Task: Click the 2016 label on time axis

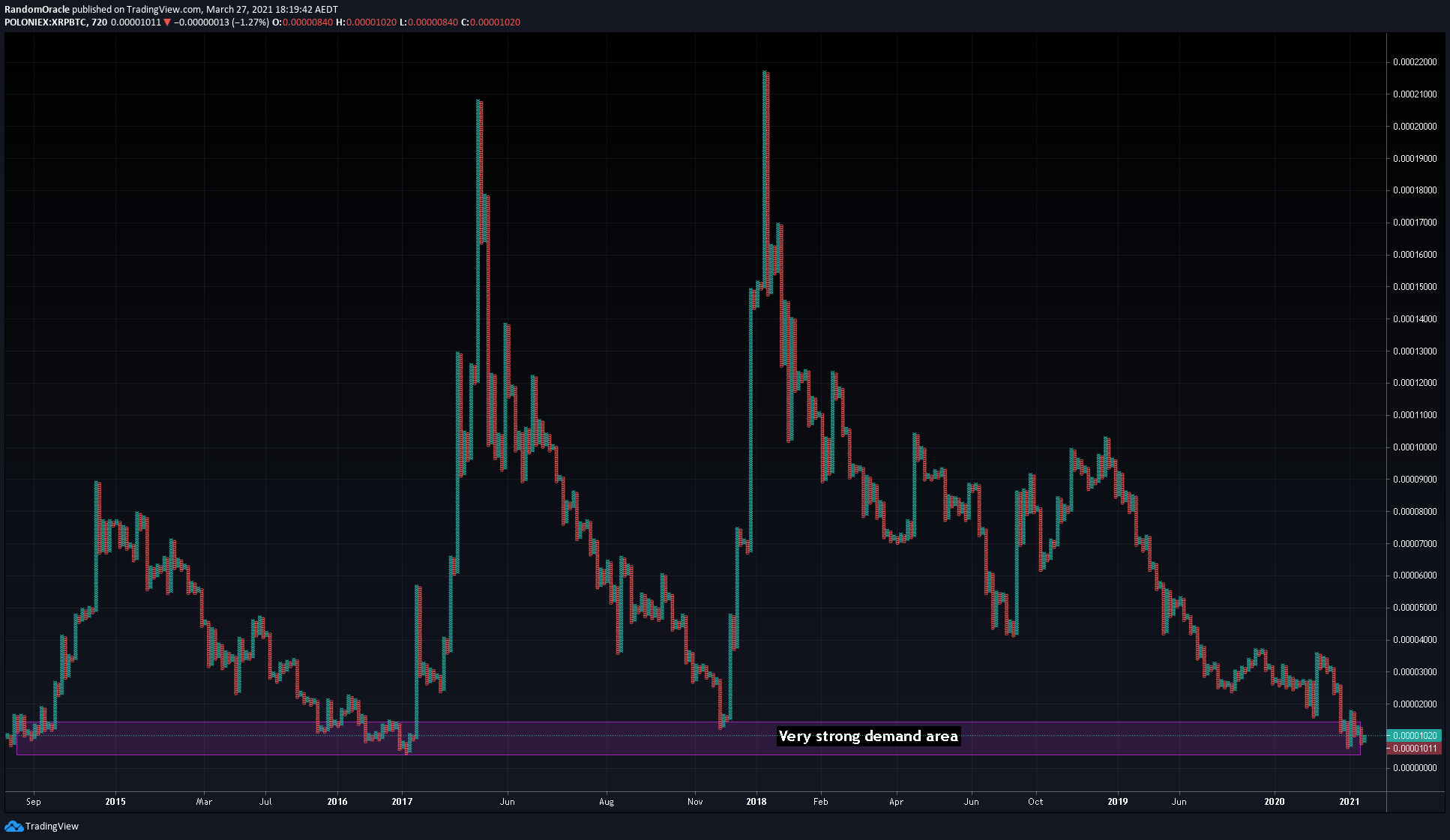Action: (x=337, y=802)
